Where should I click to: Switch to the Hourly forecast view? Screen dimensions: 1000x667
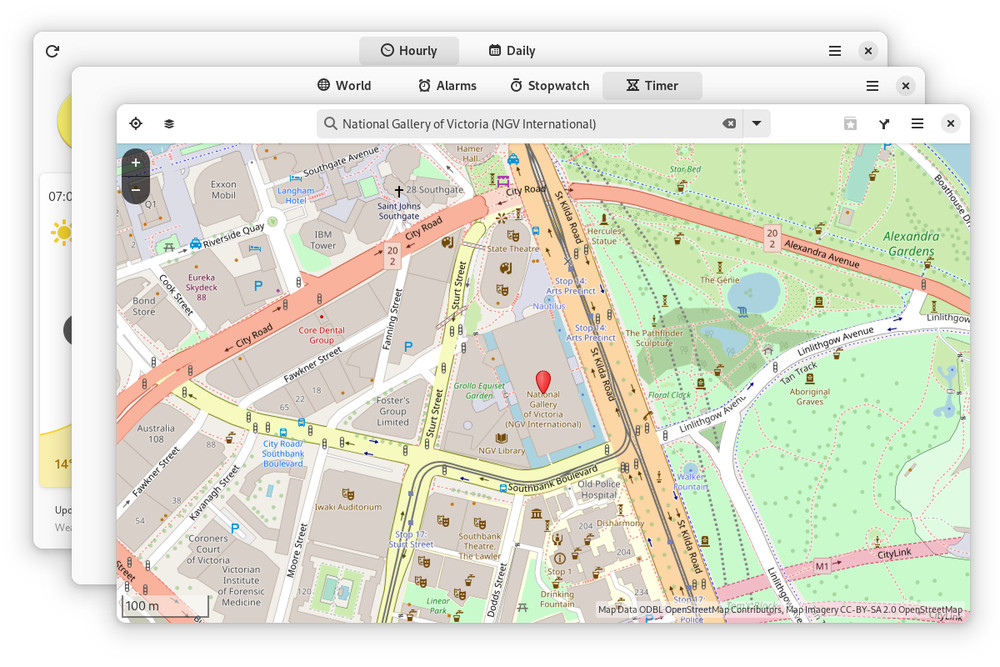pos(409,51)
